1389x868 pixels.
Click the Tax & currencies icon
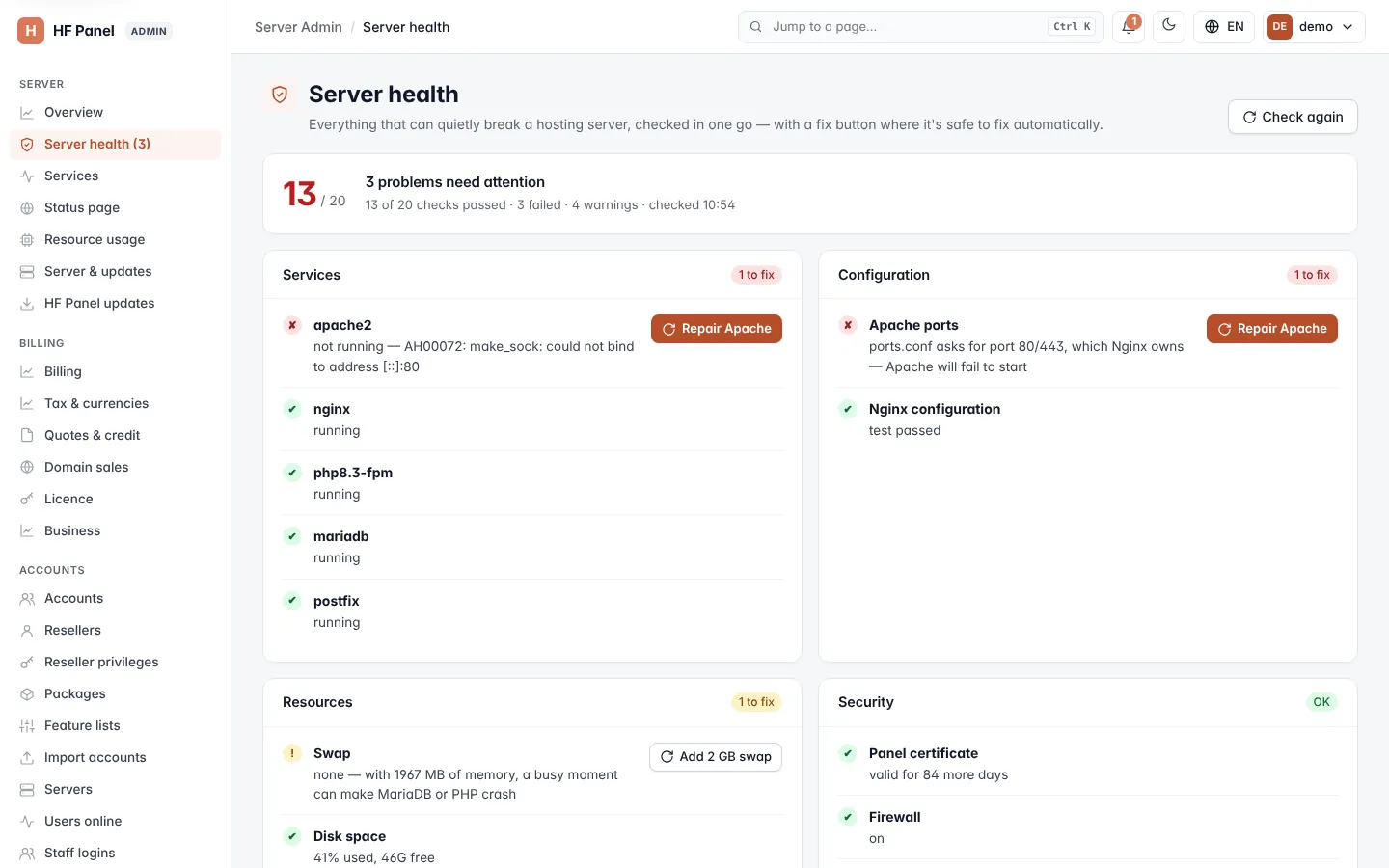click(x=27, y=403)
